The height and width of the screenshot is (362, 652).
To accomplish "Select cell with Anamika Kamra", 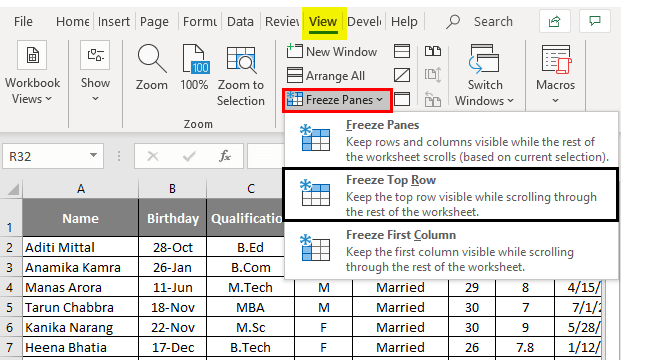I will click(81, 267).
